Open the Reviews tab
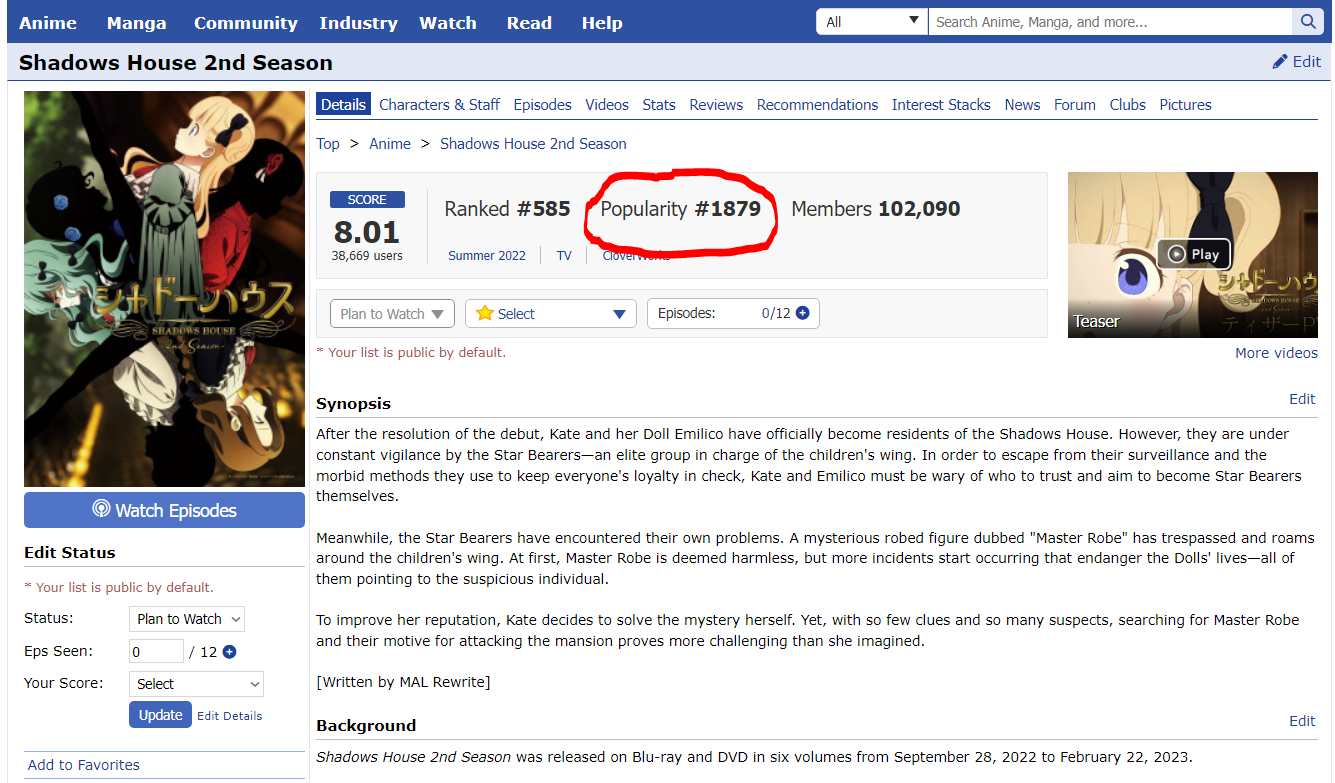This screenshot has width=1335, height=783. pos(716,105)
